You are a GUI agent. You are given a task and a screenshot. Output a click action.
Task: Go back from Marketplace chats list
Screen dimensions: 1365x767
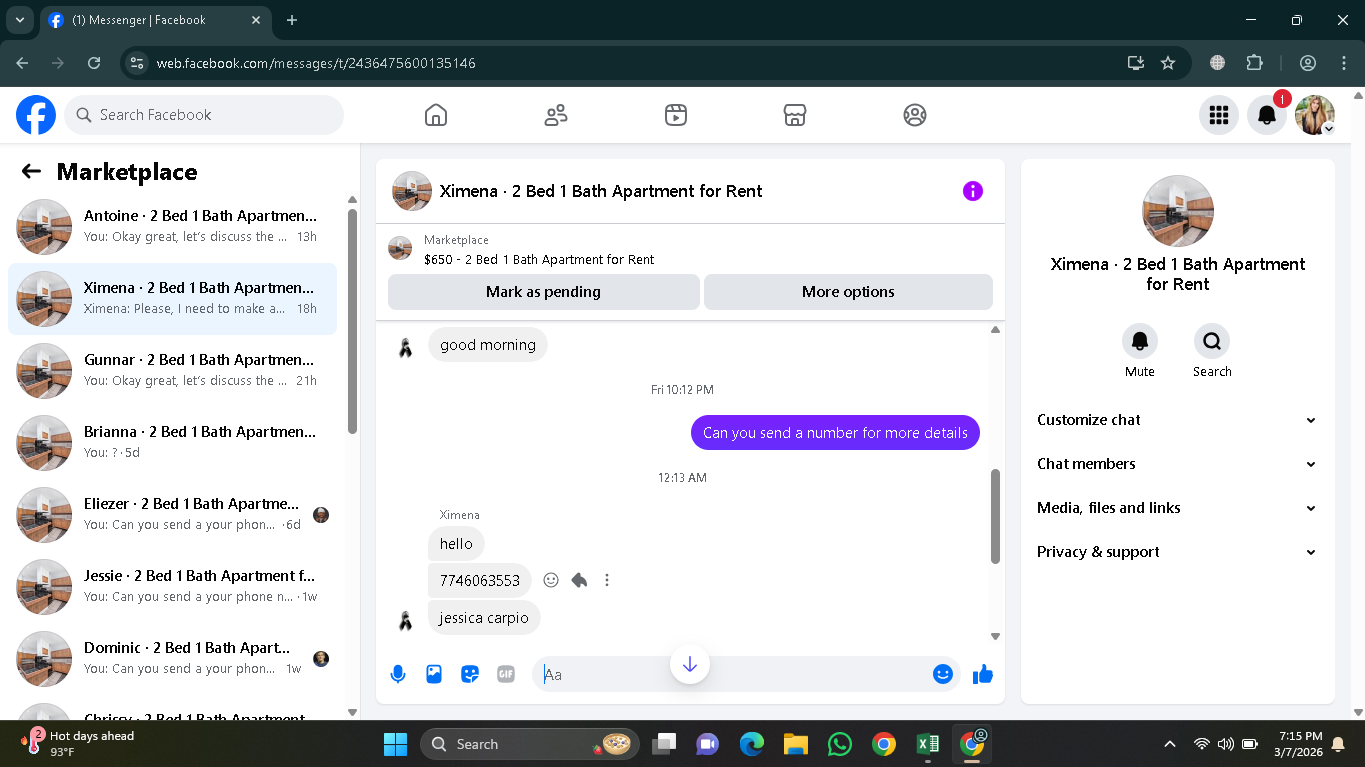click(31, 172)
